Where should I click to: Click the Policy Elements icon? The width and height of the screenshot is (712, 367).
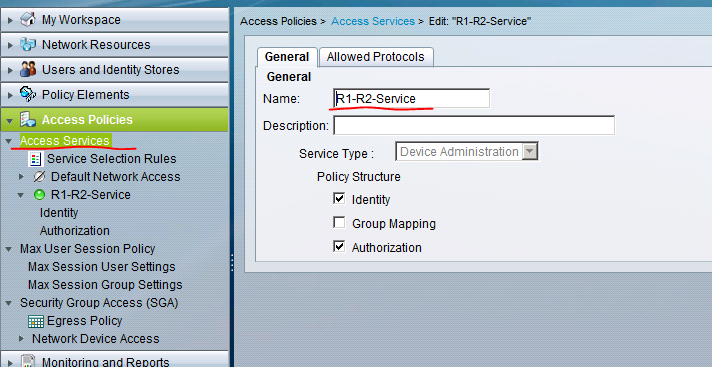28,94
